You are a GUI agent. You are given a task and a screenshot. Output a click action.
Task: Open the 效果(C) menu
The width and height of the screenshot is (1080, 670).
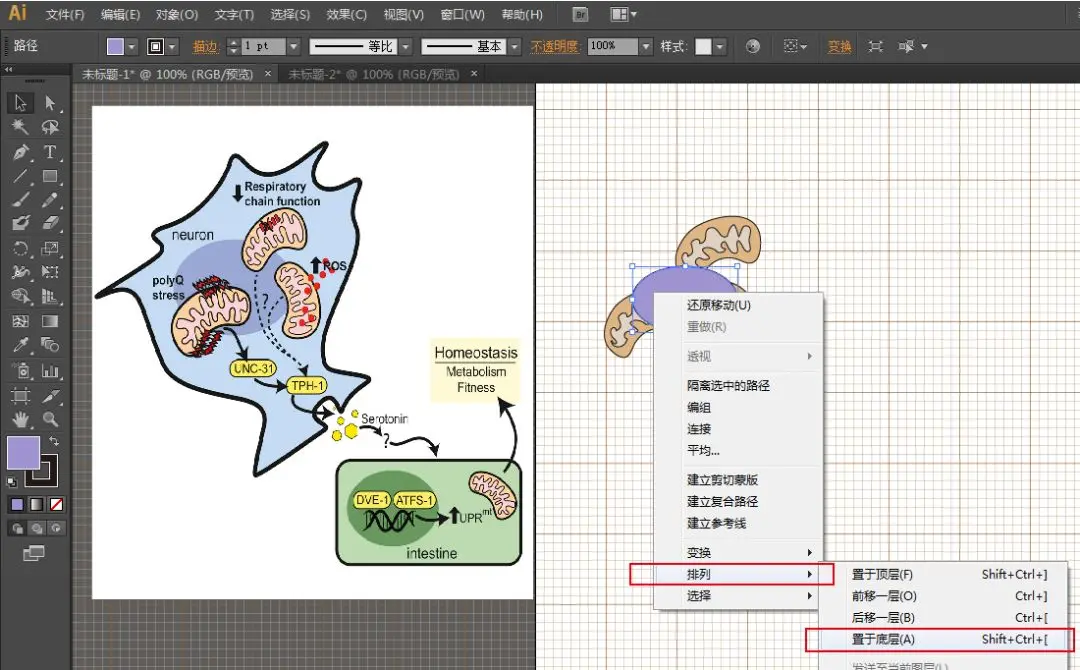point(346,14)
